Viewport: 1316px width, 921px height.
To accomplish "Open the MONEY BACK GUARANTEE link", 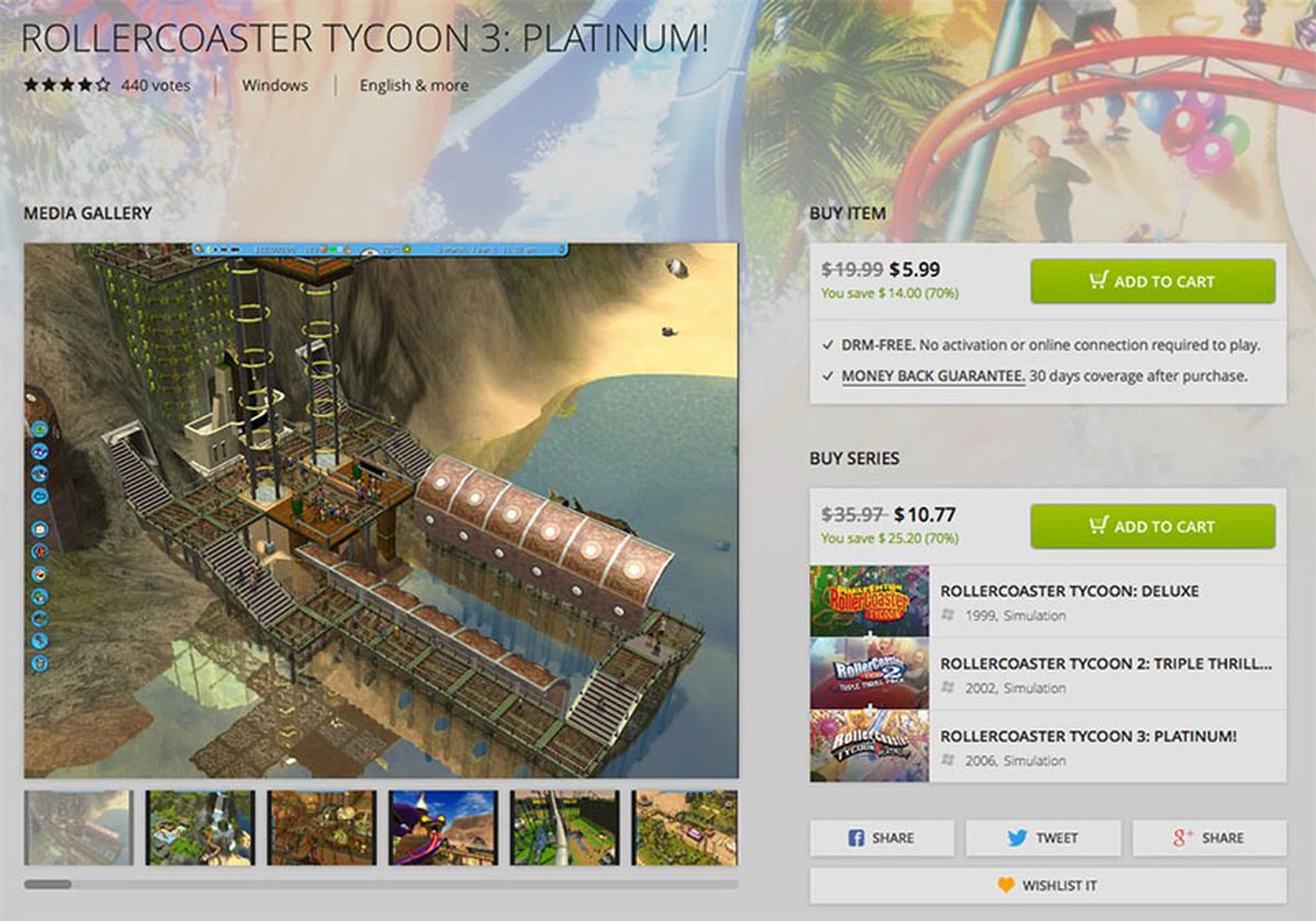I will [x=933, y=376].
